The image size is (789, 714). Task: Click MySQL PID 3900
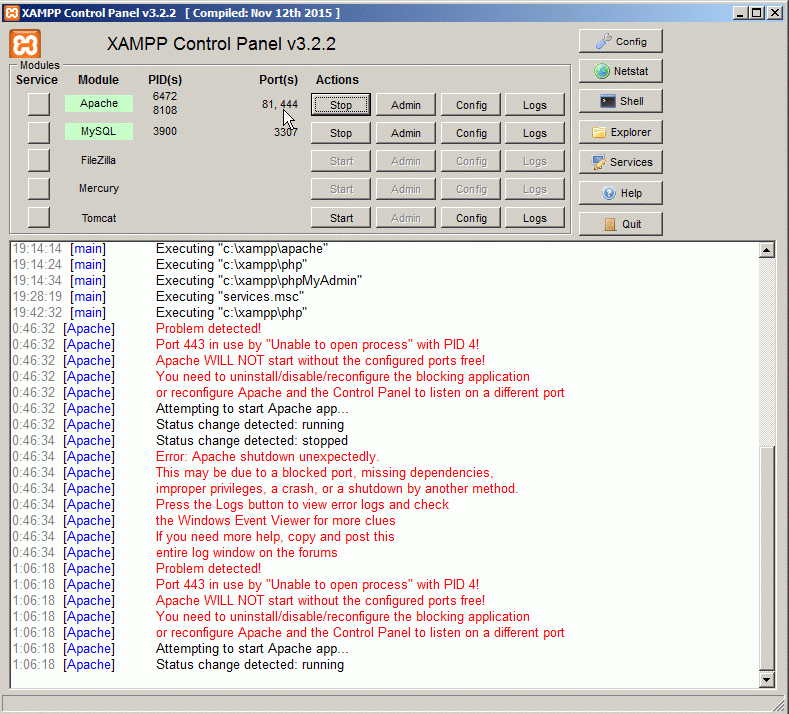coord(165,131)
